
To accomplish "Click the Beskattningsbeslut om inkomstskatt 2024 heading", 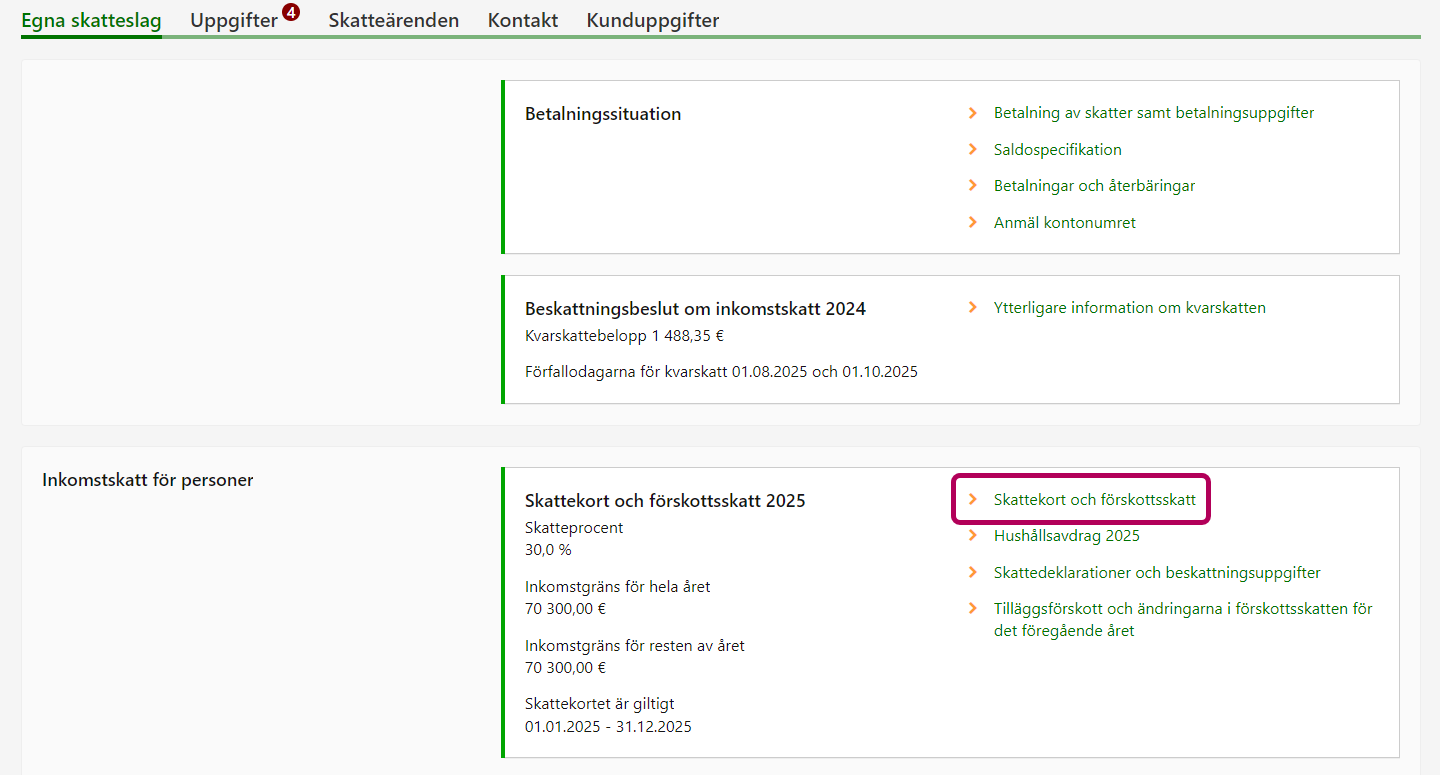I will [x=695, y=309].
